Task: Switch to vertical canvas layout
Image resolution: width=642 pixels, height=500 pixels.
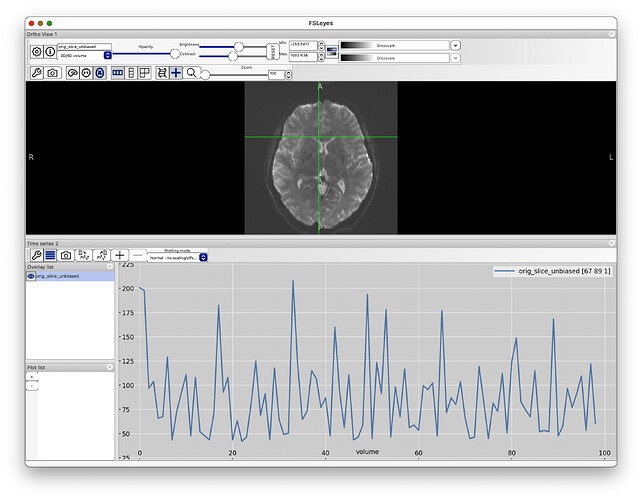Action: point(131,73)
